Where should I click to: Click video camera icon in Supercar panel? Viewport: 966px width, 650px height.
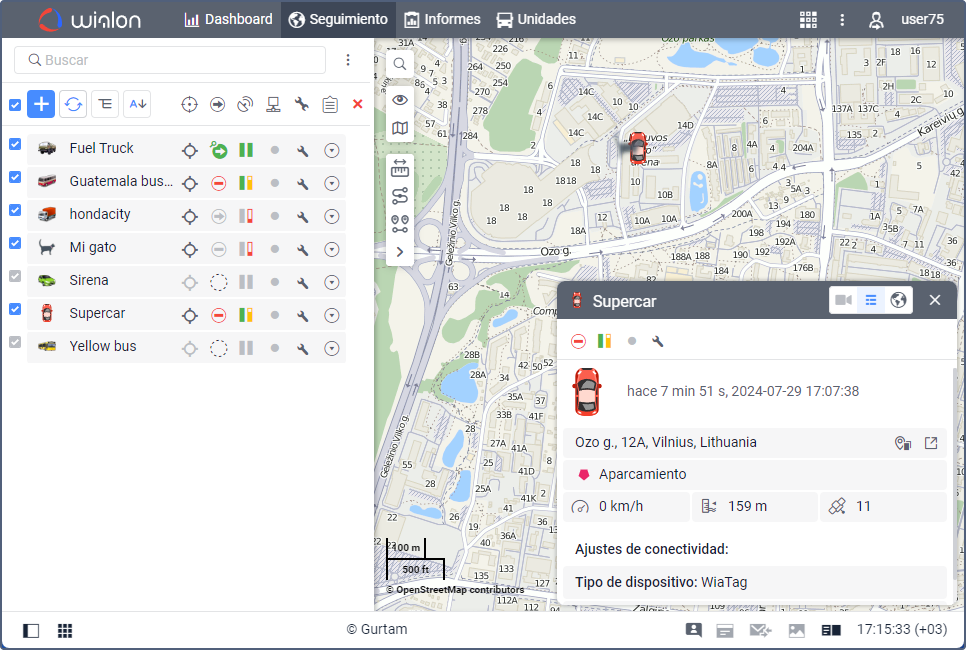point(843,300)
